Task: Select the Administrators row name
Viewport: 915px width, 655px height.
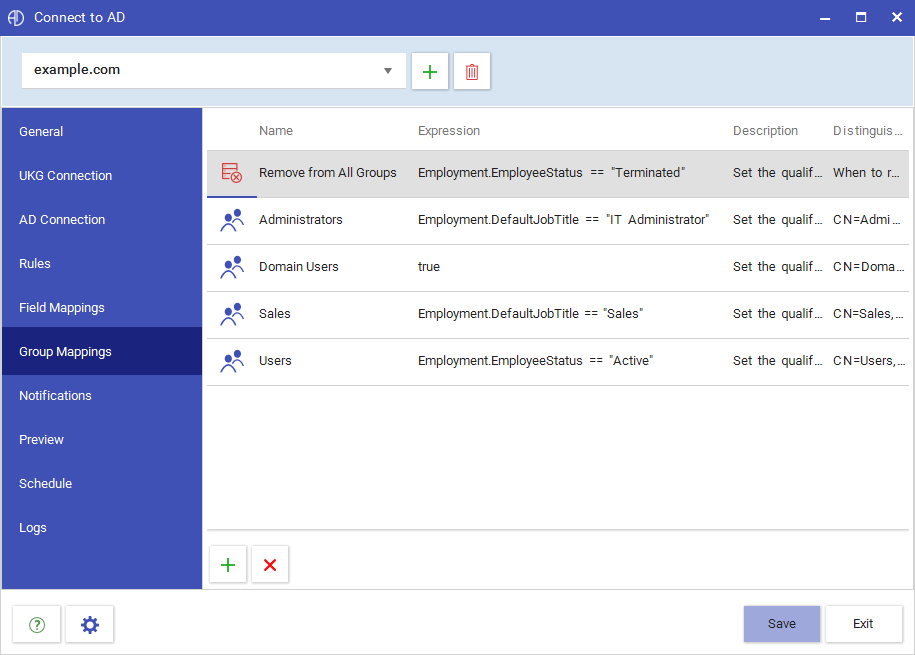Action: pos(301,220)
